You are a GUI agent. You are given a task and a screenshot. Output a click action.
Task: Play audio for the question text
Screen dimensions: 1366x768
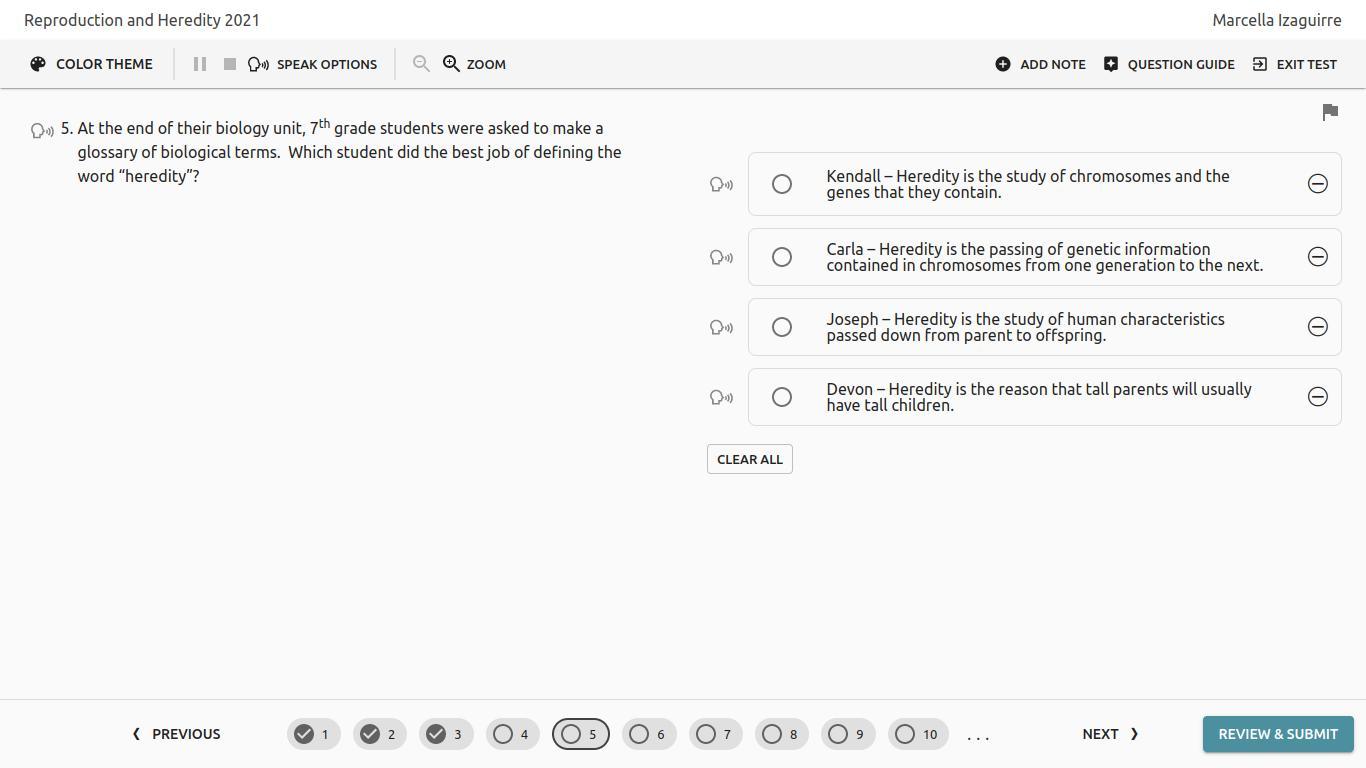[x=42, y=131]
